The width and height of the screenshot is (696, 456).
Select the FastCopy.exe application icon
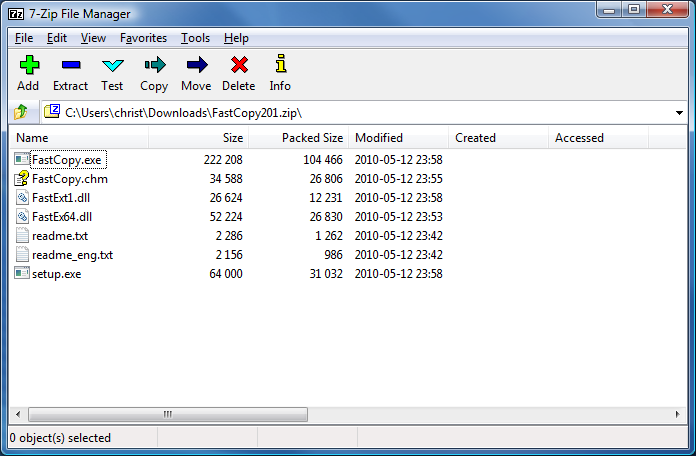[22, 159]
